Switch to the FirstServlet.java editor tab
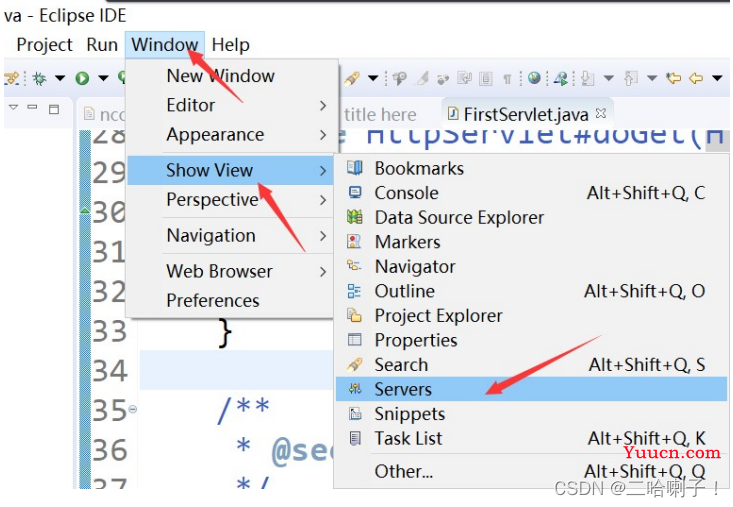This screenshot has width=733, height=507. coord(525,114)
